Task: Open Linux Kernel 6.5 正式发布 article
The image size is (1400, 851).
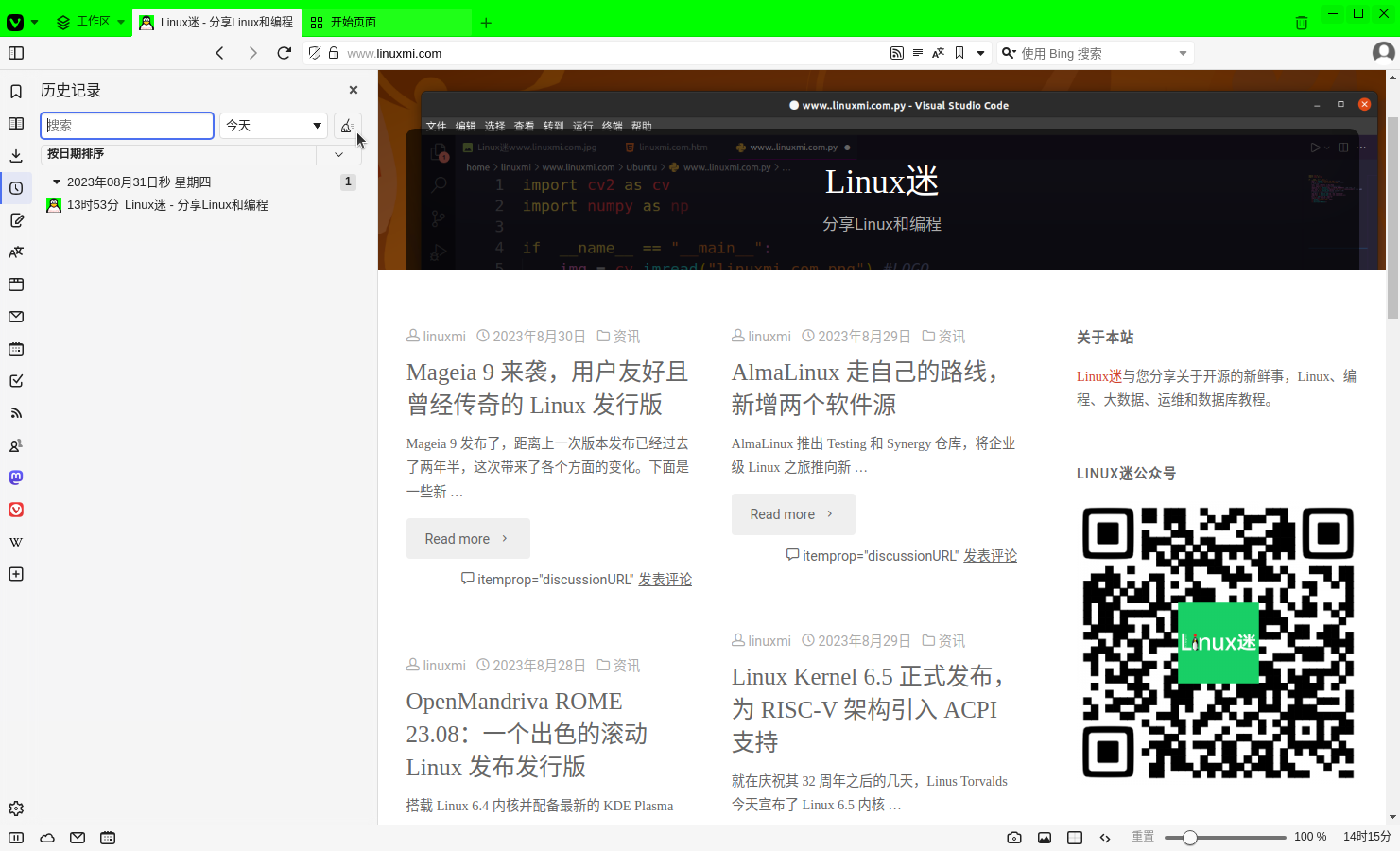Action: [x=867, y=709]
